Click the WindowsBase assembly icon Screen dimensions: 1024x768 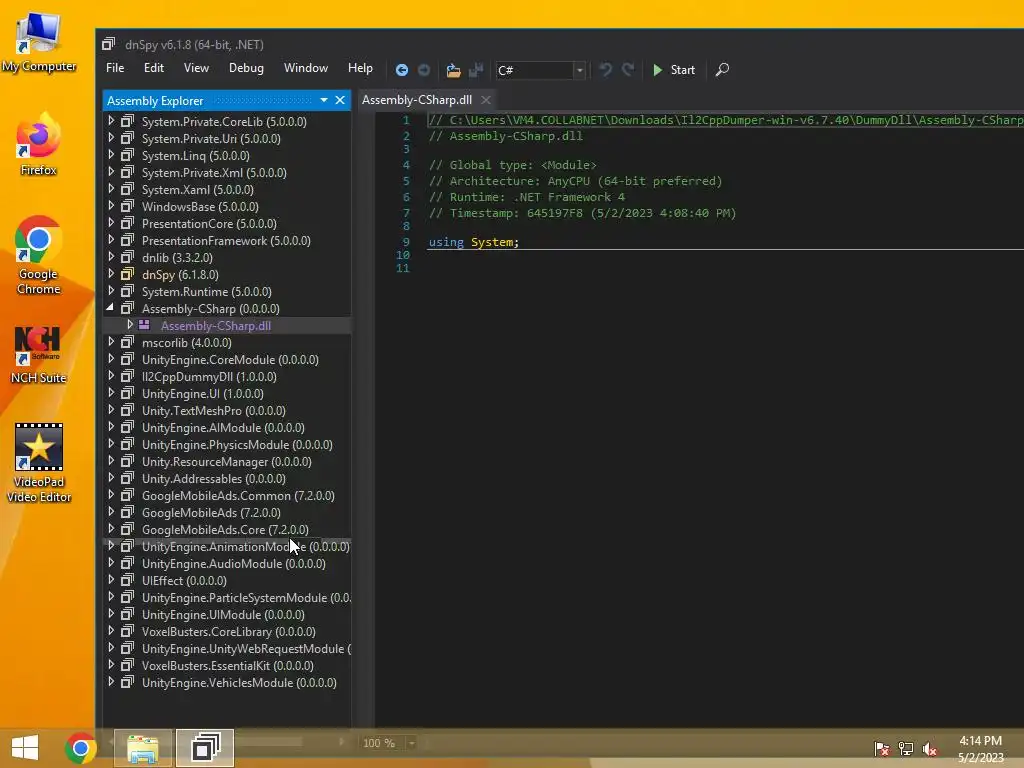127,206
